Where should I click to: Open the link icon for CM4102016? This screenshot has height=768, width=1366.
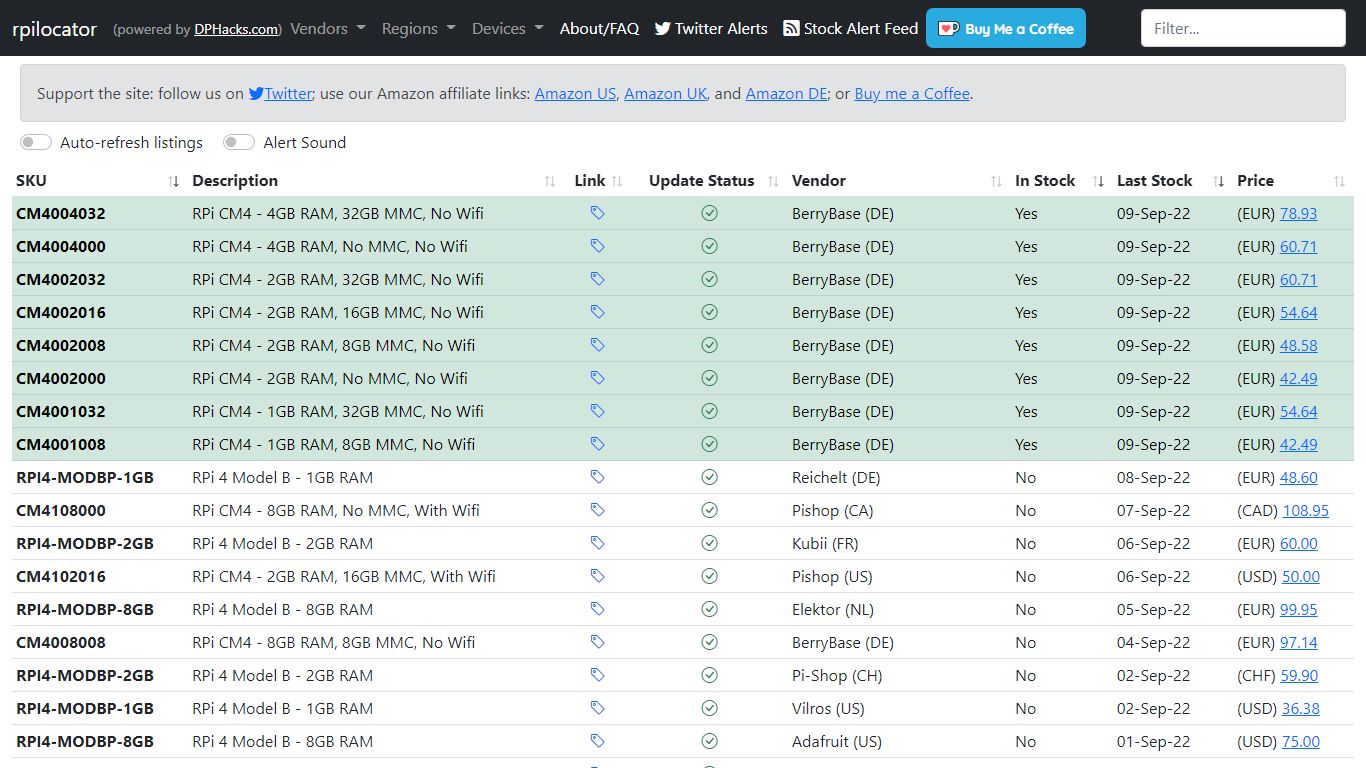(597, 576)
